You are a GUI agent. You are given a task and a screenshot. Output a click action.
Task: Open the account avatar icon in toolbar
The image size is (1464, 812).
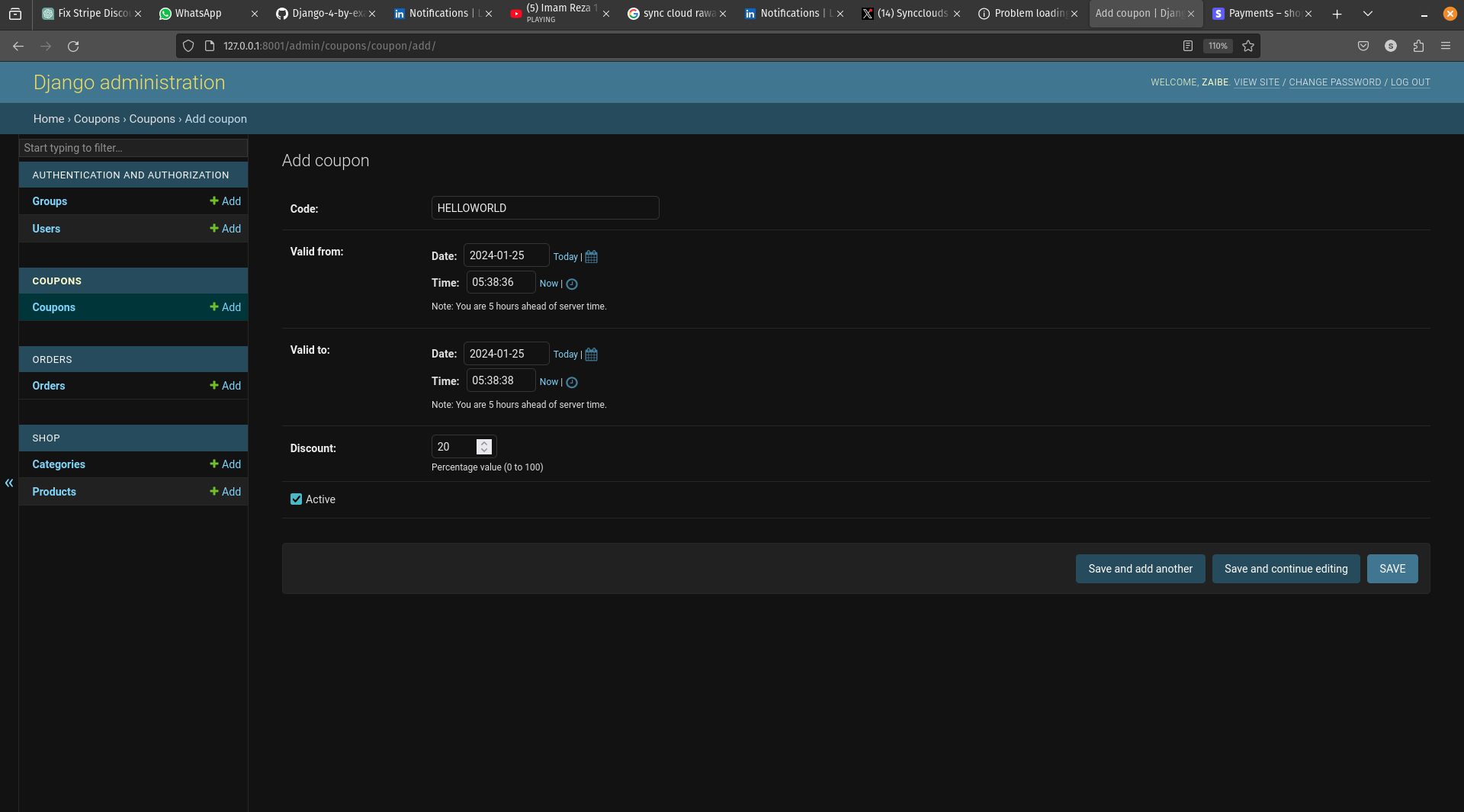point(1391,46)
